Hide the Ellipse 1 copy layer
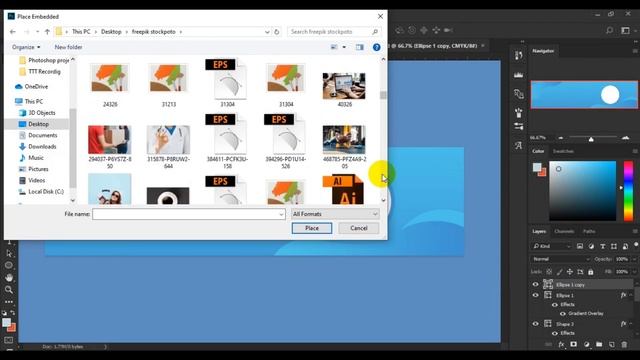640x360 pixels. coord(536,284)
